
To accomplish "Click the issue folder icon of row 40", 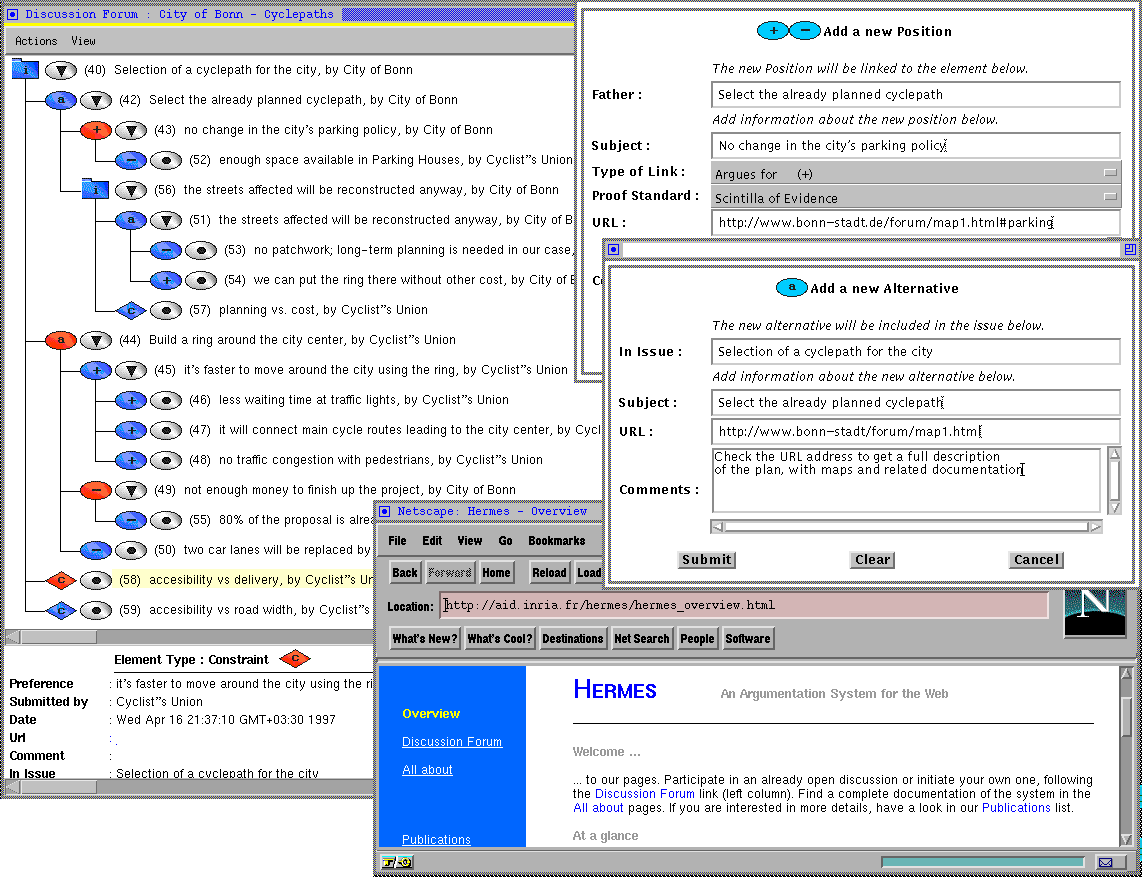I will tap(25, 70).
